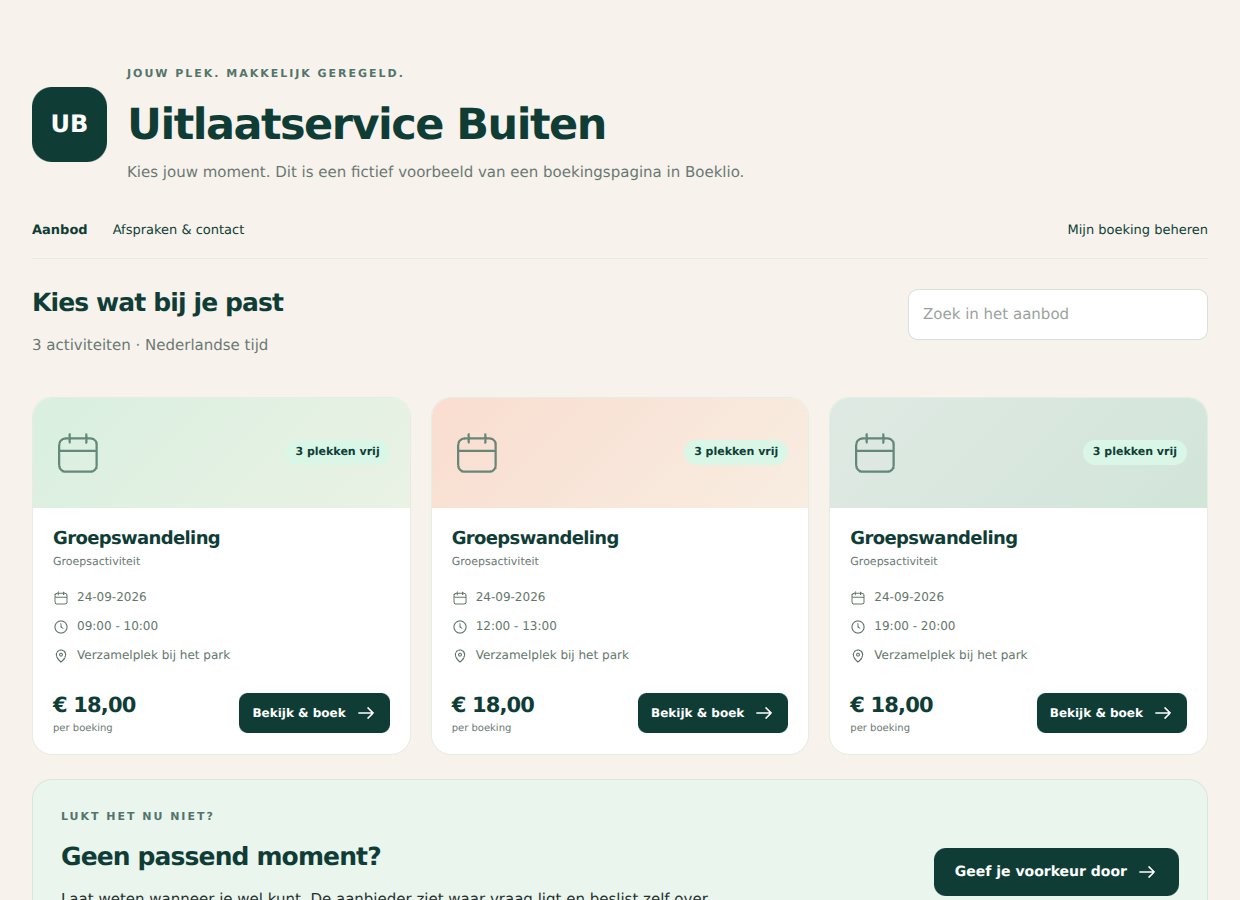Switch to Afspraken & contact tab
Viewport: 1240px width, 900px height.
pyautogui.click(x=178, y=229)
